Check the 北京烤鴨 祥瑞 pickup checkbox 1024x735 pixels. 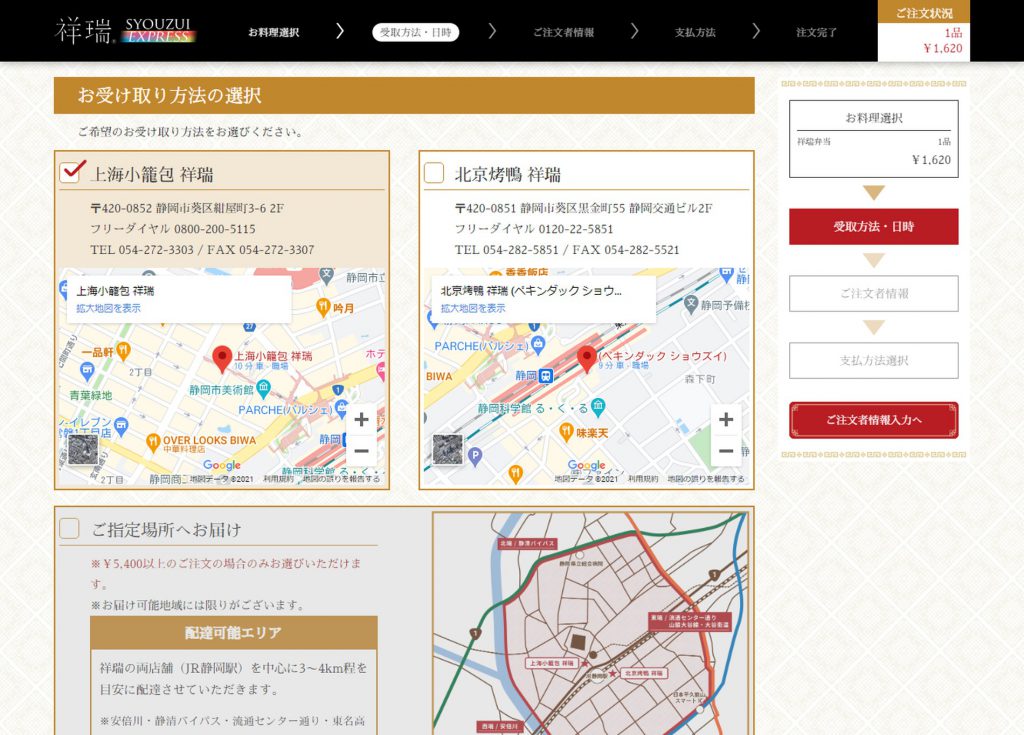434,173
